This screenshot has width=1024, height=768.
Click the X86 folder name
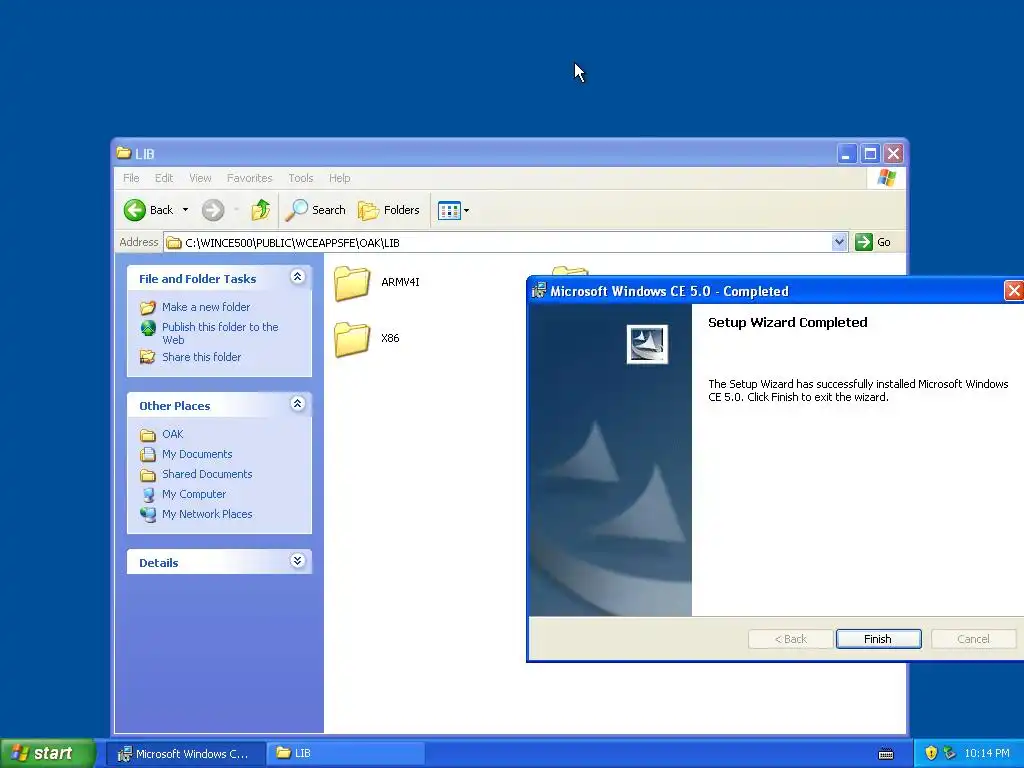(x=390, y=338)
